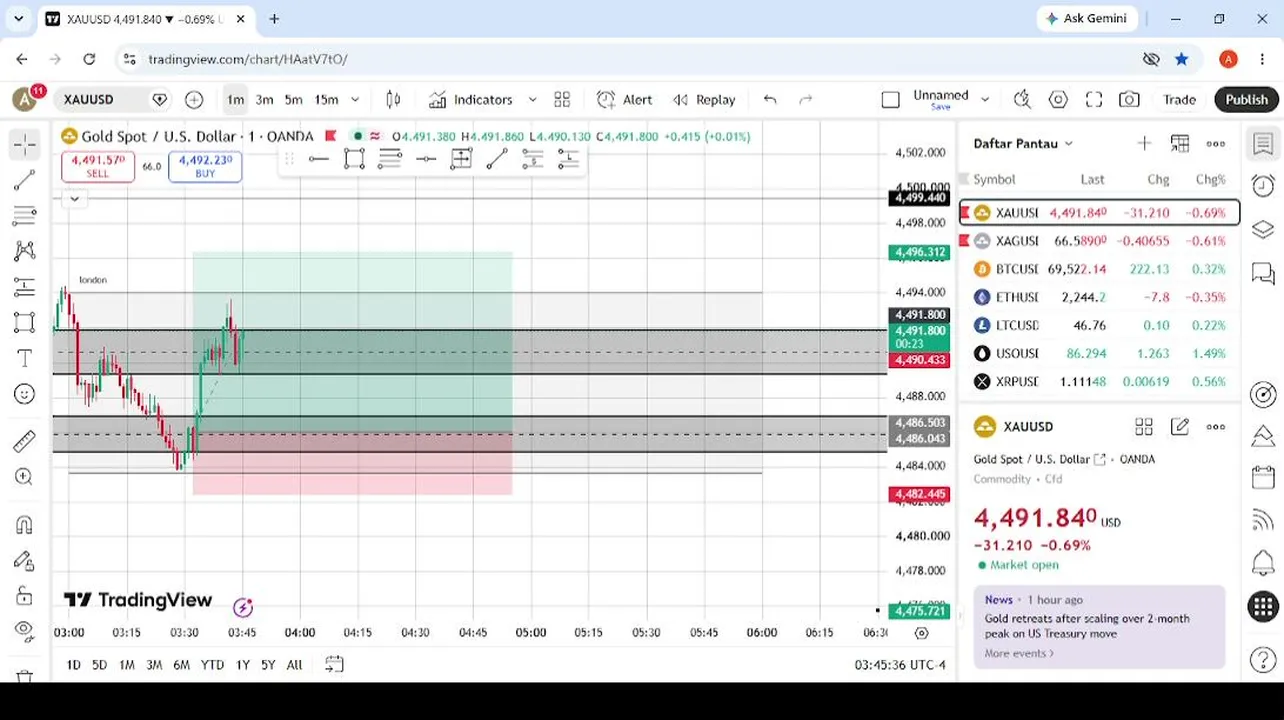The image size is (1284, 720).
Task: Select ETHUSD row in watchlist
Action: tap(1099, 297)
